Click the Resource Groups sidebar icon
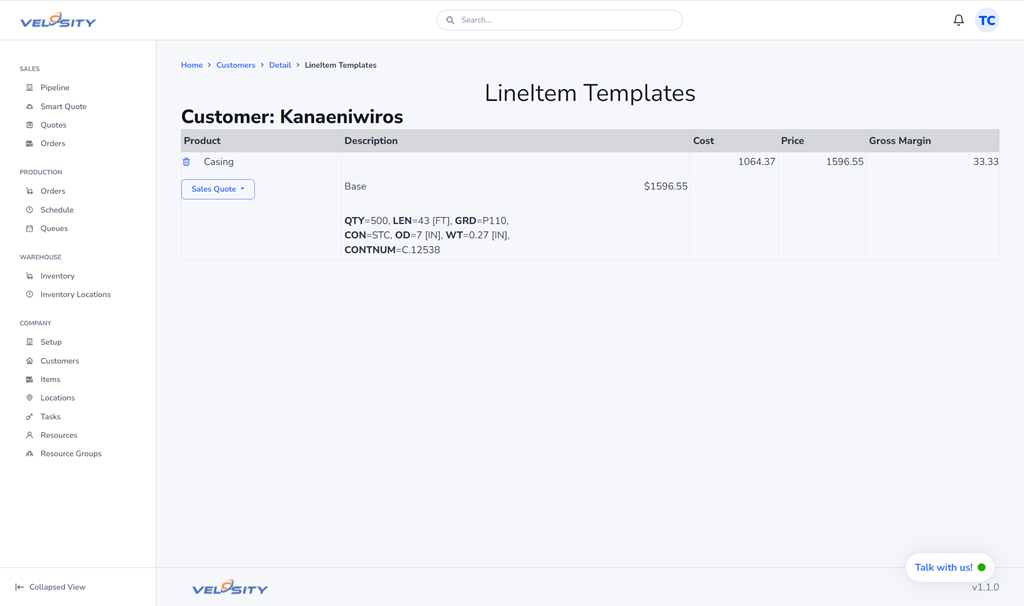 tap(29, 454)
